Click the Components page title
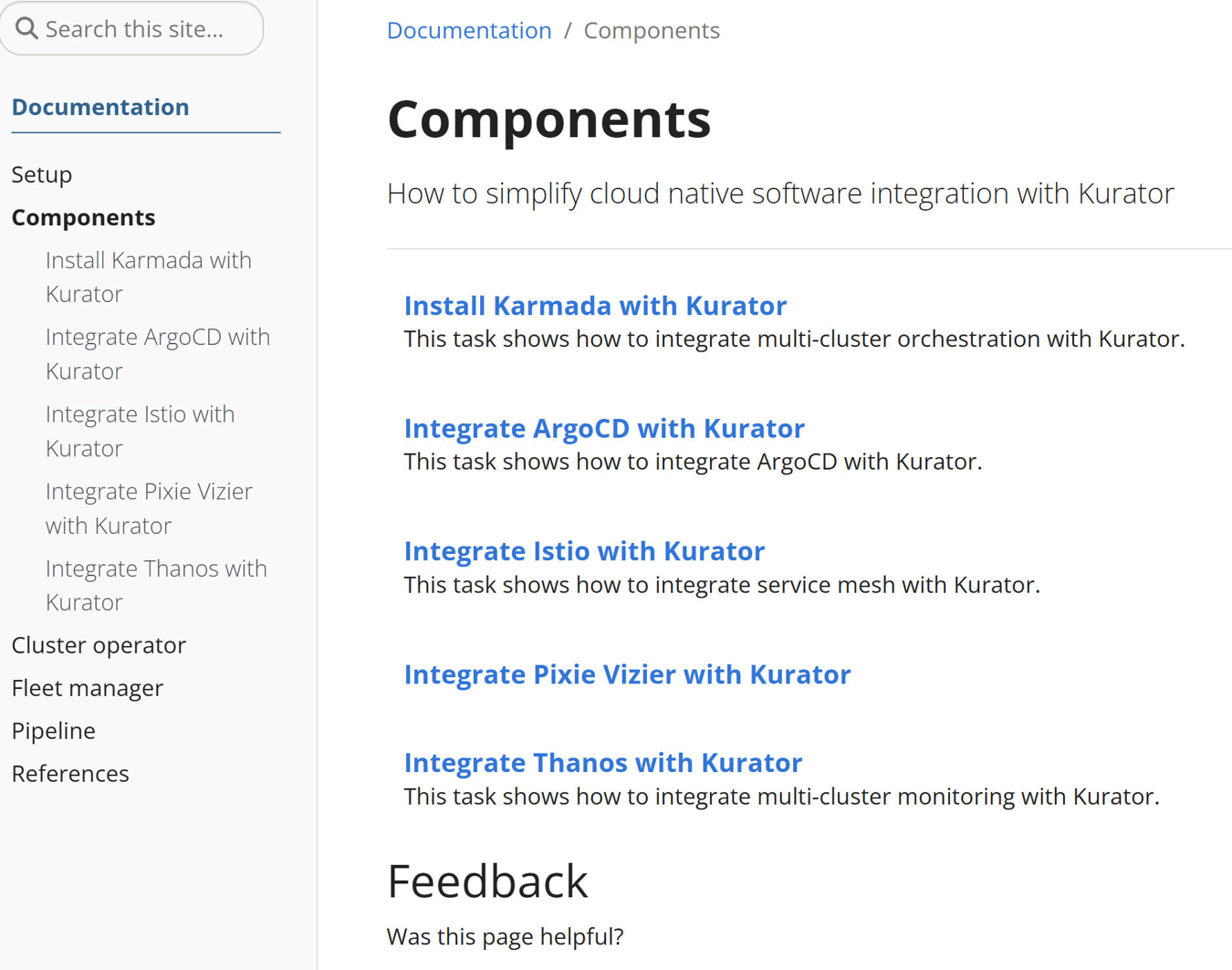The width and height of the screenshot is (1232, 970). 548,119
